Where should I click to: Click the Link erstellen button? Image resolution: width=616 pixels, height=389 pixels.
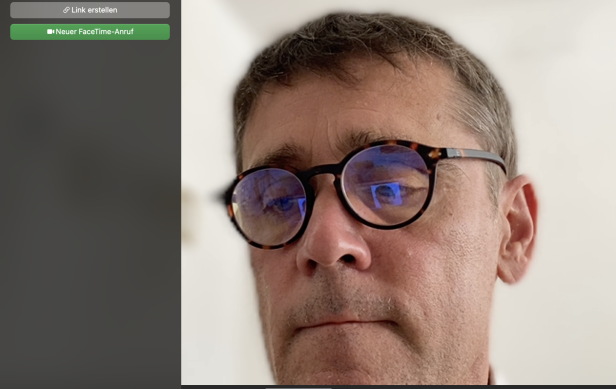tap(90, 10)
